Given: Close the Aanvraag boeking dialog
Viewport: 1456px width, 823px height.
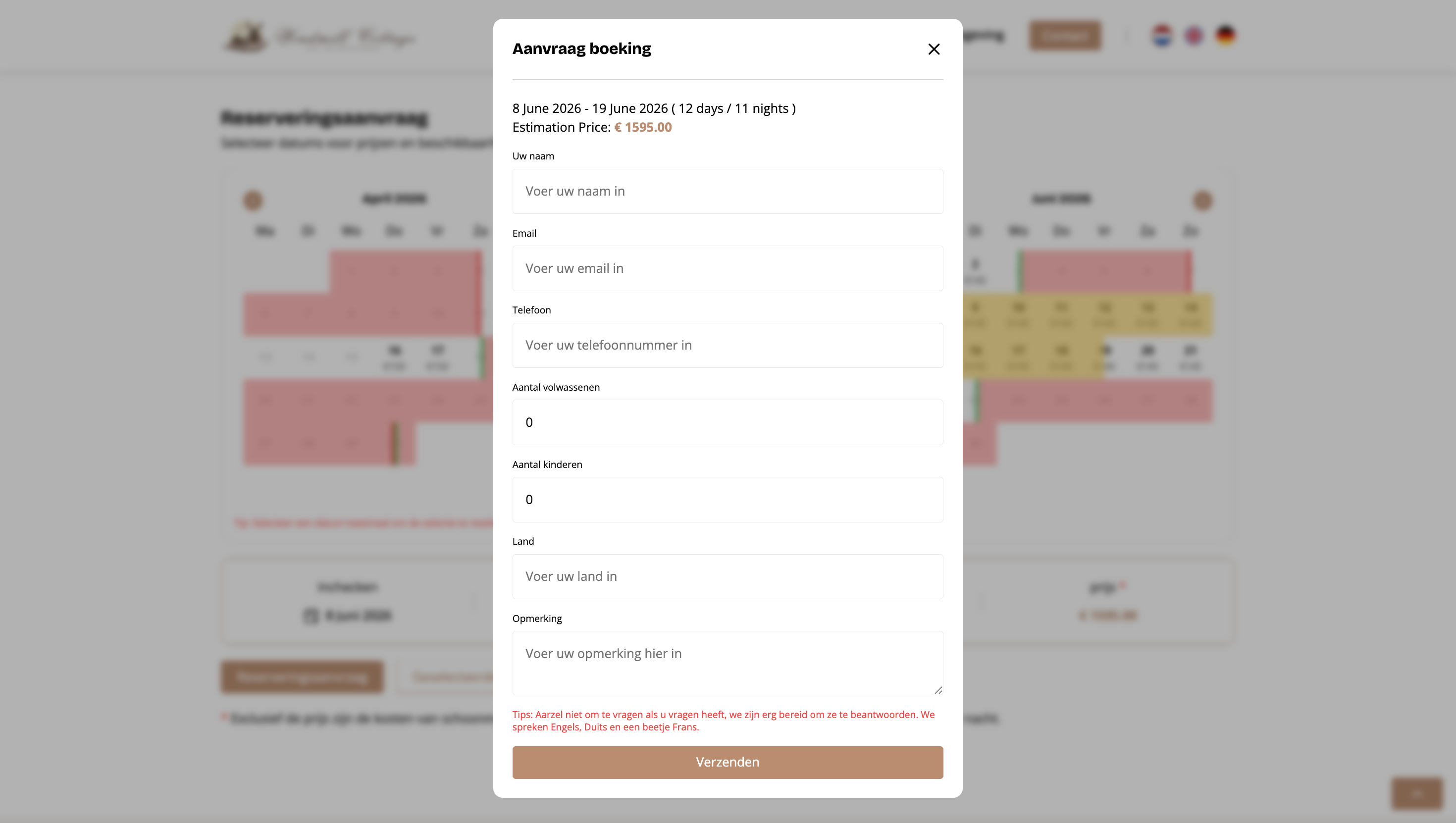Looking at the screenshot, I should pyautogui.click(x=934, y=49).
